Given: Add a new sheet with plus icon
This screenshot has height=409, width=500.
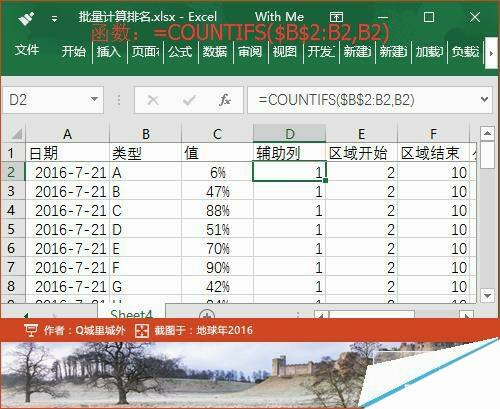Looking at the screenshot, I should (x=207, y=314).
